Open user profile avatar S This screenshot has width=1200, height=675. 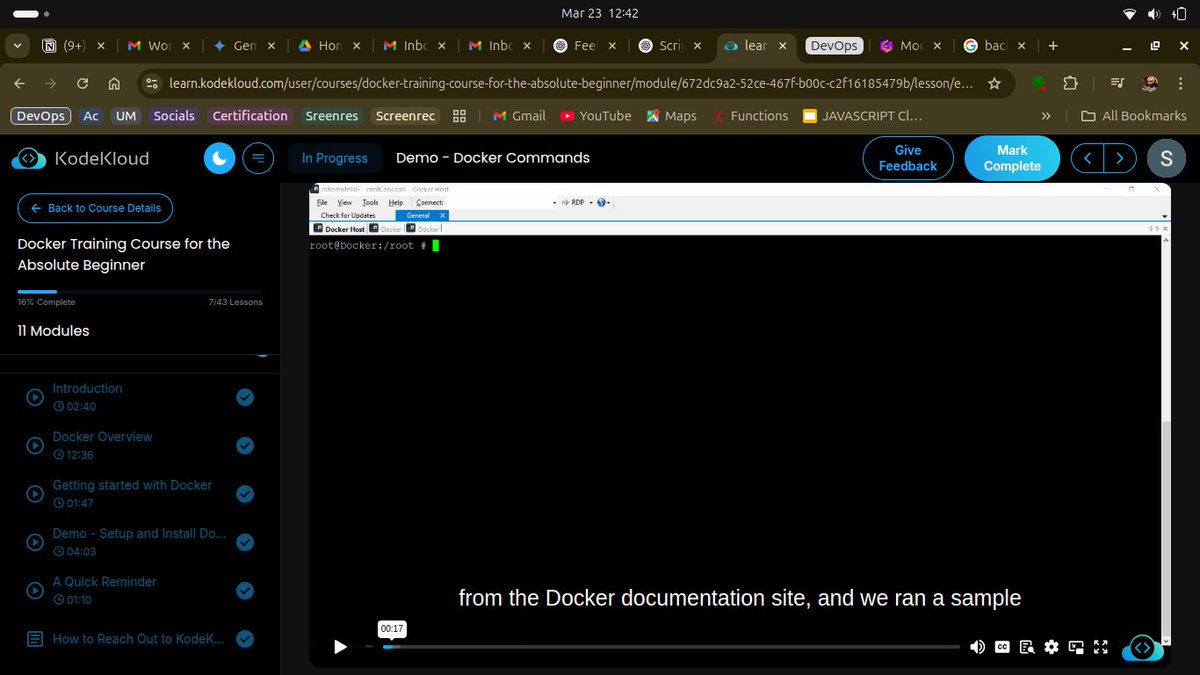1166,158
